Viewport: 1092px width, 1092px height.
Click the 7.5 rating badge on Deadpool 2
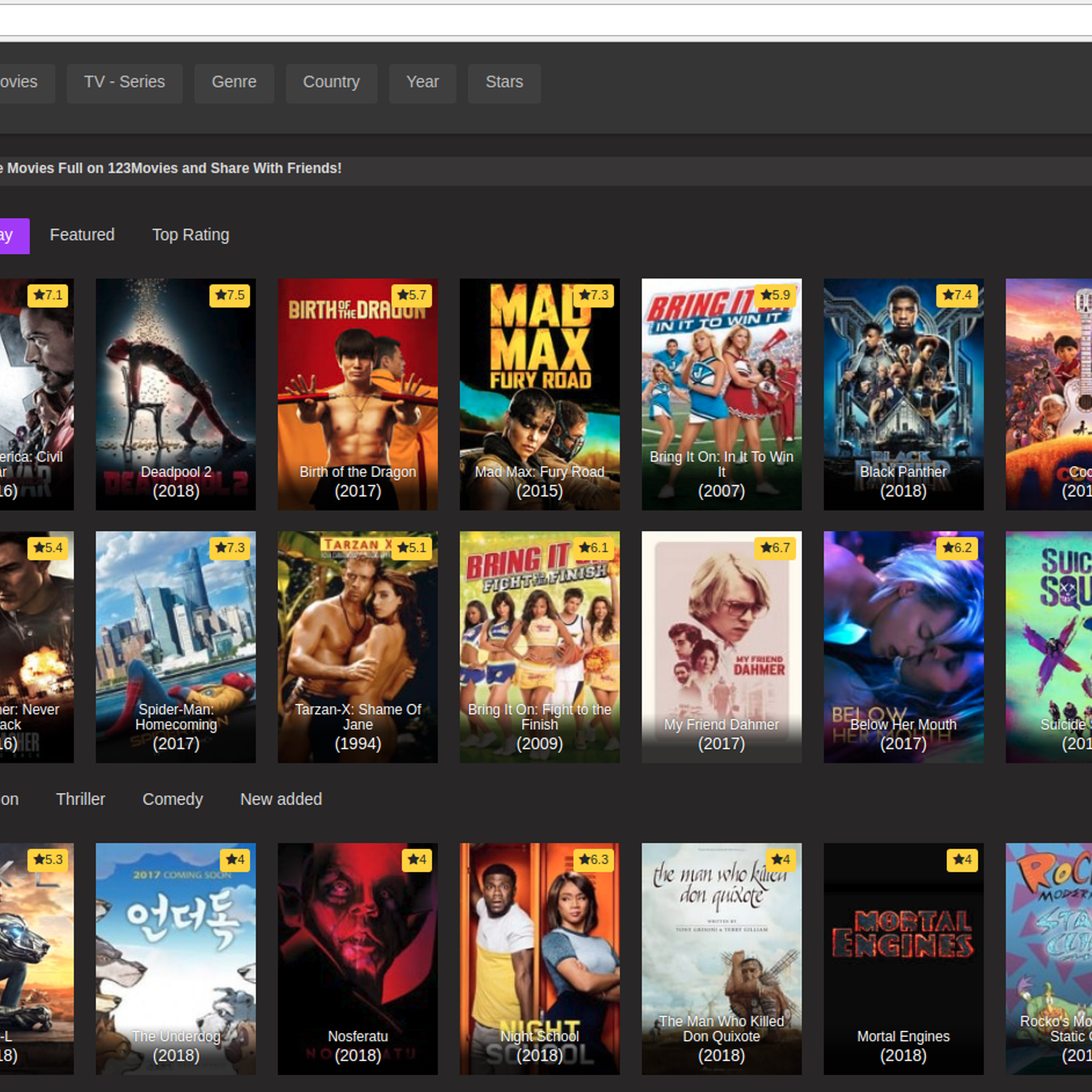tap(230, 296)
